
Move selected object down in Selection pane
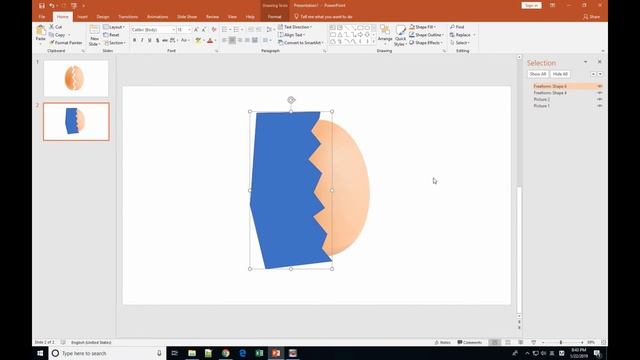pos(600,74)
